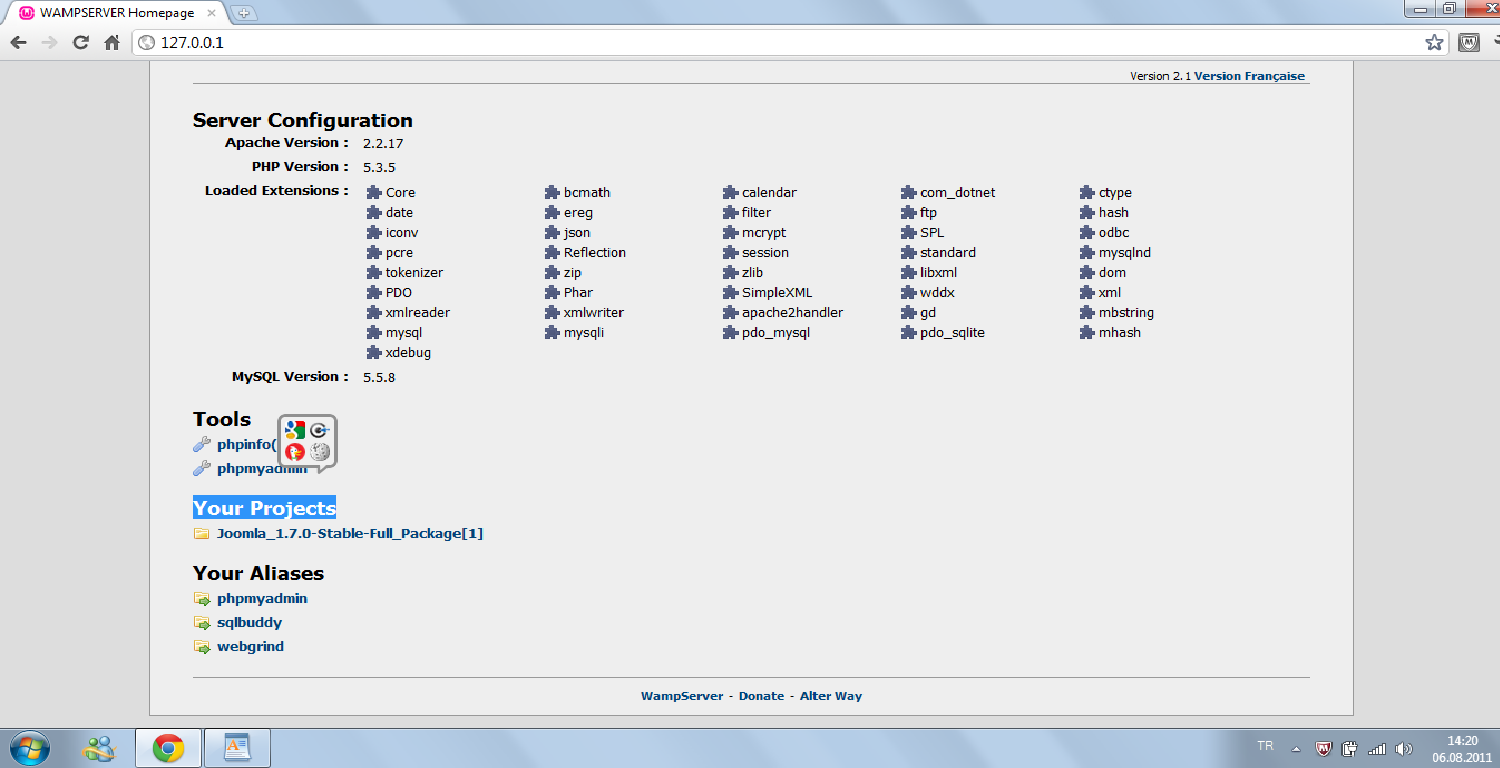Image resolution: width=1500 pixels, height=768 pixels.
Task: Click the puzzle piece icon beside xdebug
Action: click(374, 353)
